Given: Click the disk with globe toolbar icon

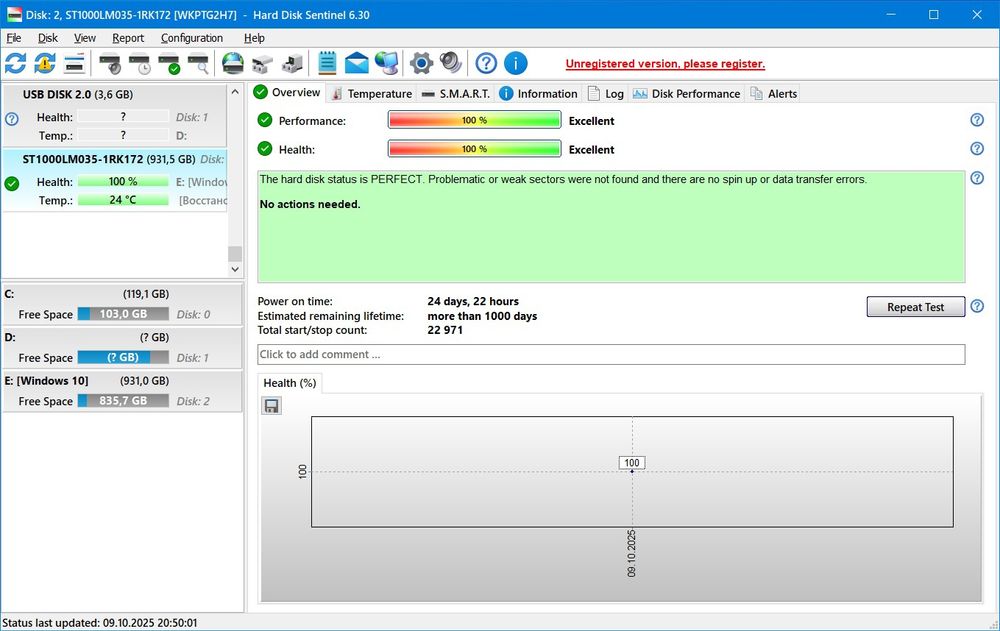Looking at the screenshot, I should tap(232, 64).
